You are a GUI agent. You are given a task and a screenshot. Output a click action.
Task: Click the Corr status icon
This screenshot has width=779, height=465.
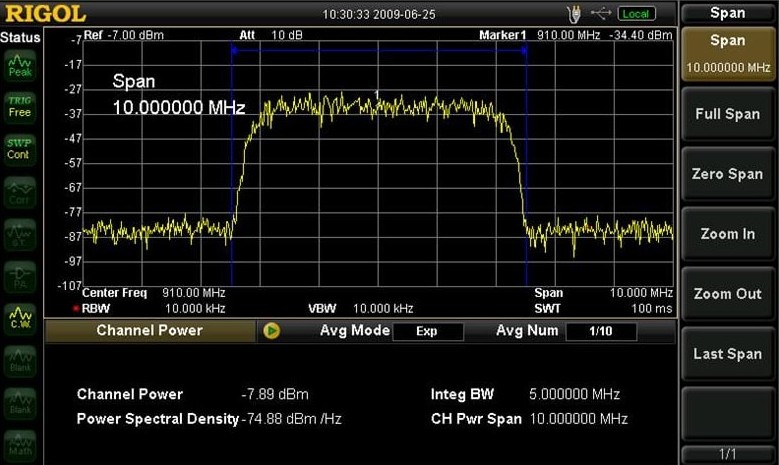click(x=20, y=192)
